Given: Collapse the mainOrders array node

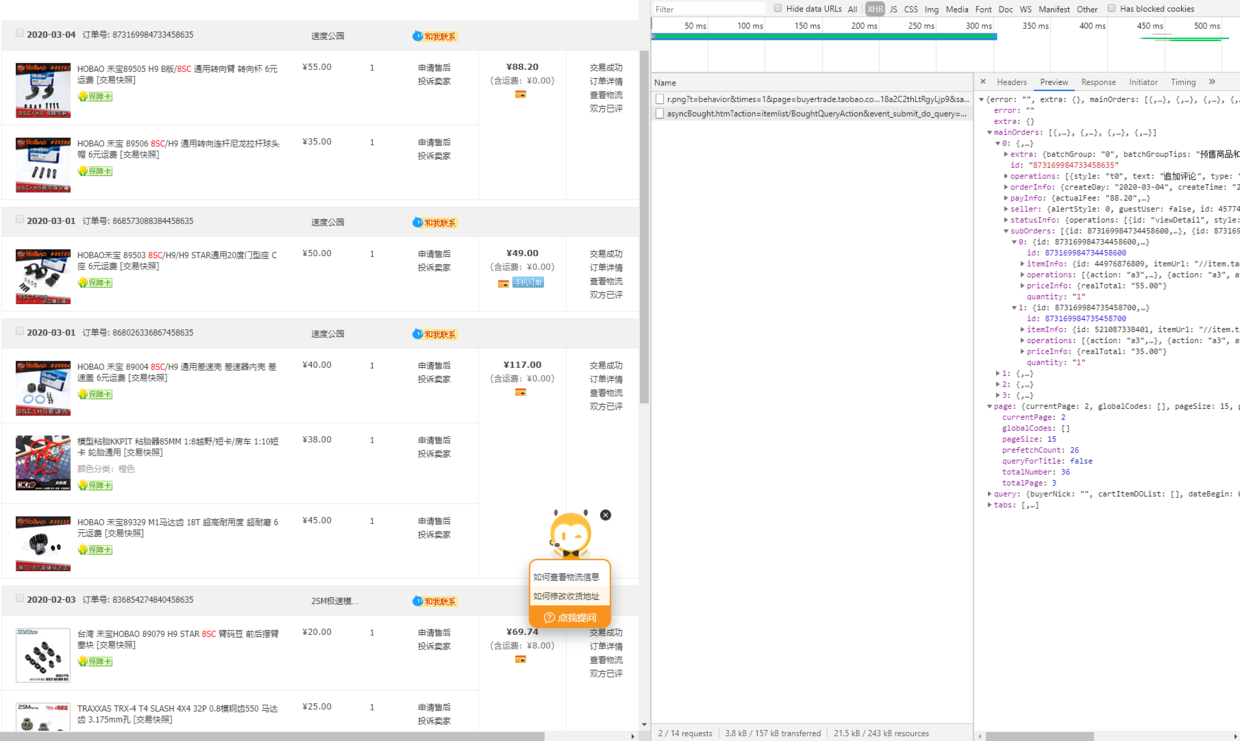Looking at the screenshot, I should 990,132.
